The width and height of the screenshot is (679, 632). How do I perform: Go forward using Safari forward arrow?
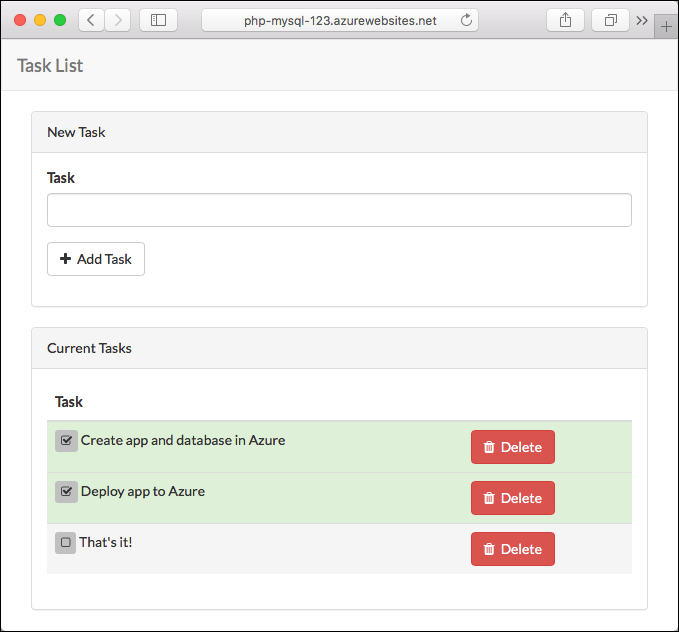[117, 20]
